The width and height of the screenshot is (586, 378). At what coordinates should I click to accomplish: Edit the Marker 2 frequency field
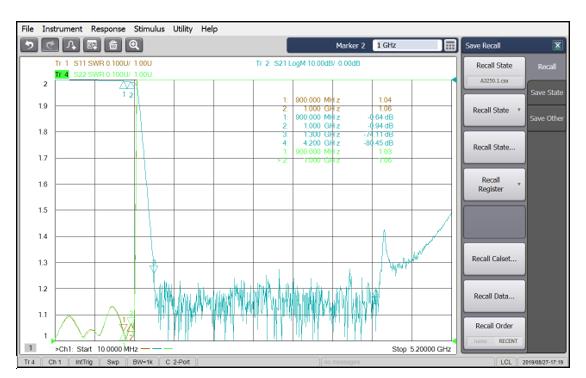point(407,46)
